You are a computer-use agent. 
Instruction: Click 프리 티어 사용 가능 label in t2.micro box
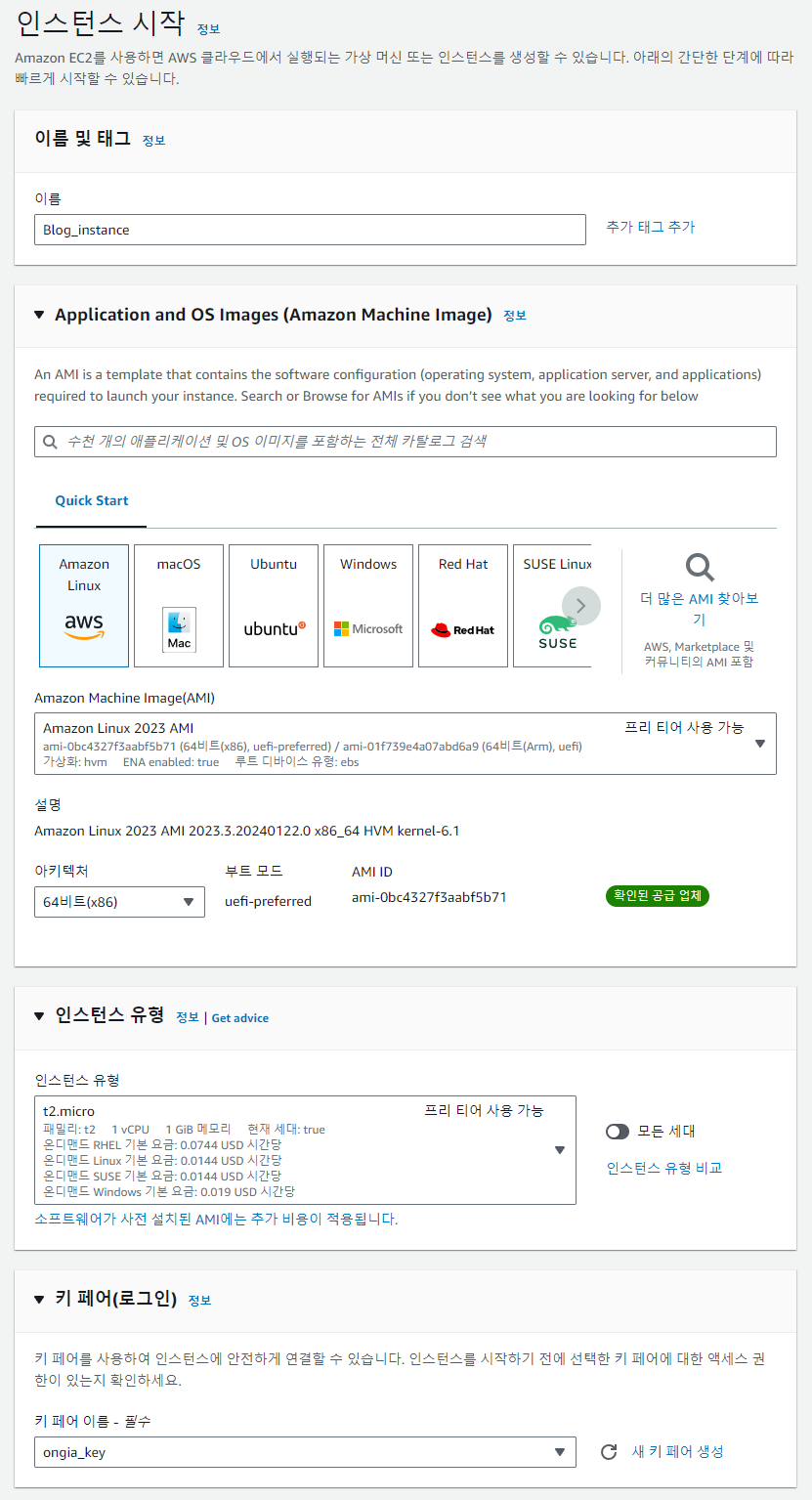point(484,1111)
